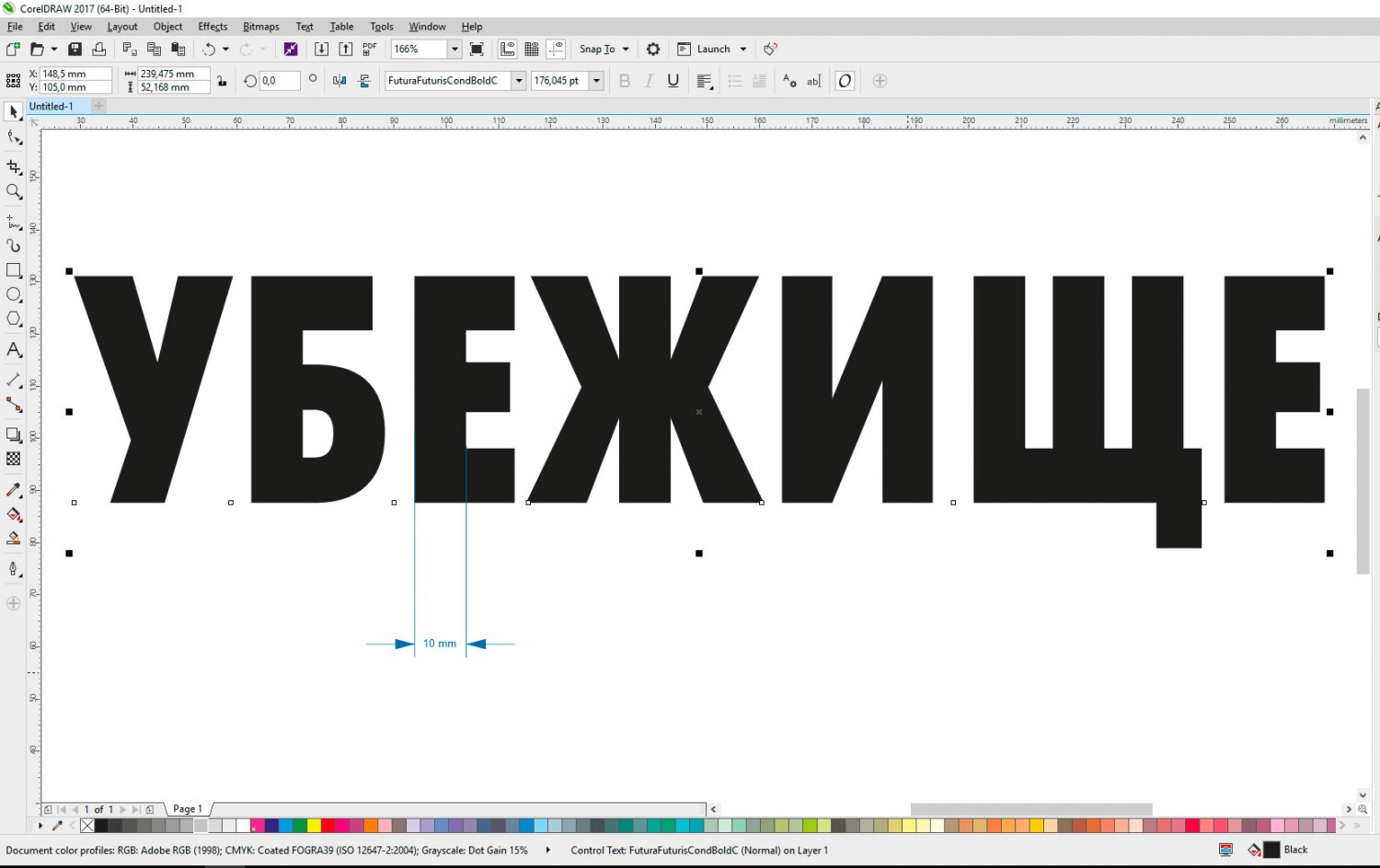1380x868 pixels.
Task: Select the Polygon tool
Action: (x=14, y=319)
